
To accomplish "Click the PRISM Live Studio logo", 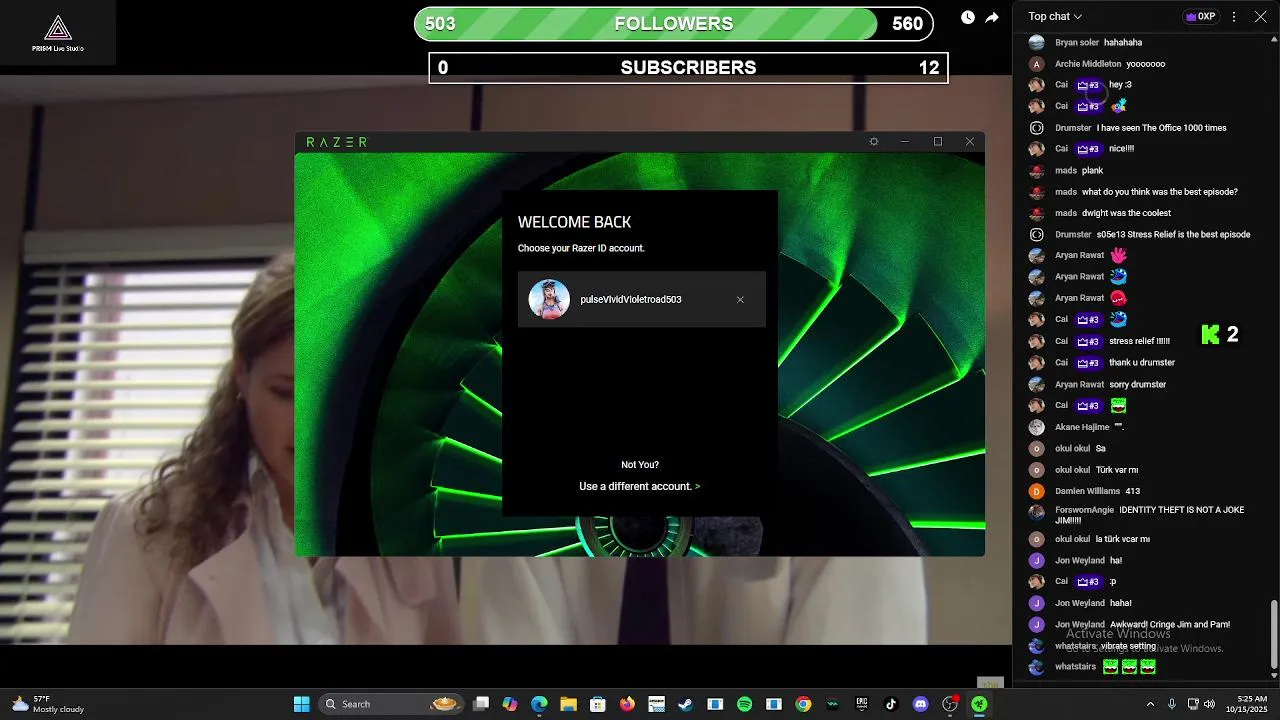I will click(58, 33).
